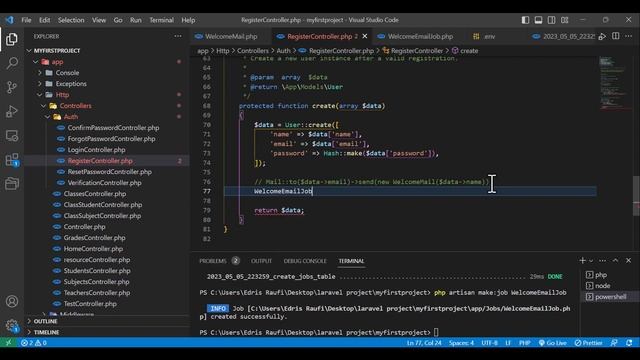Open editor more actions ellipsis
The height and width of the screenshot is (360, 640).
coord(629,36)
